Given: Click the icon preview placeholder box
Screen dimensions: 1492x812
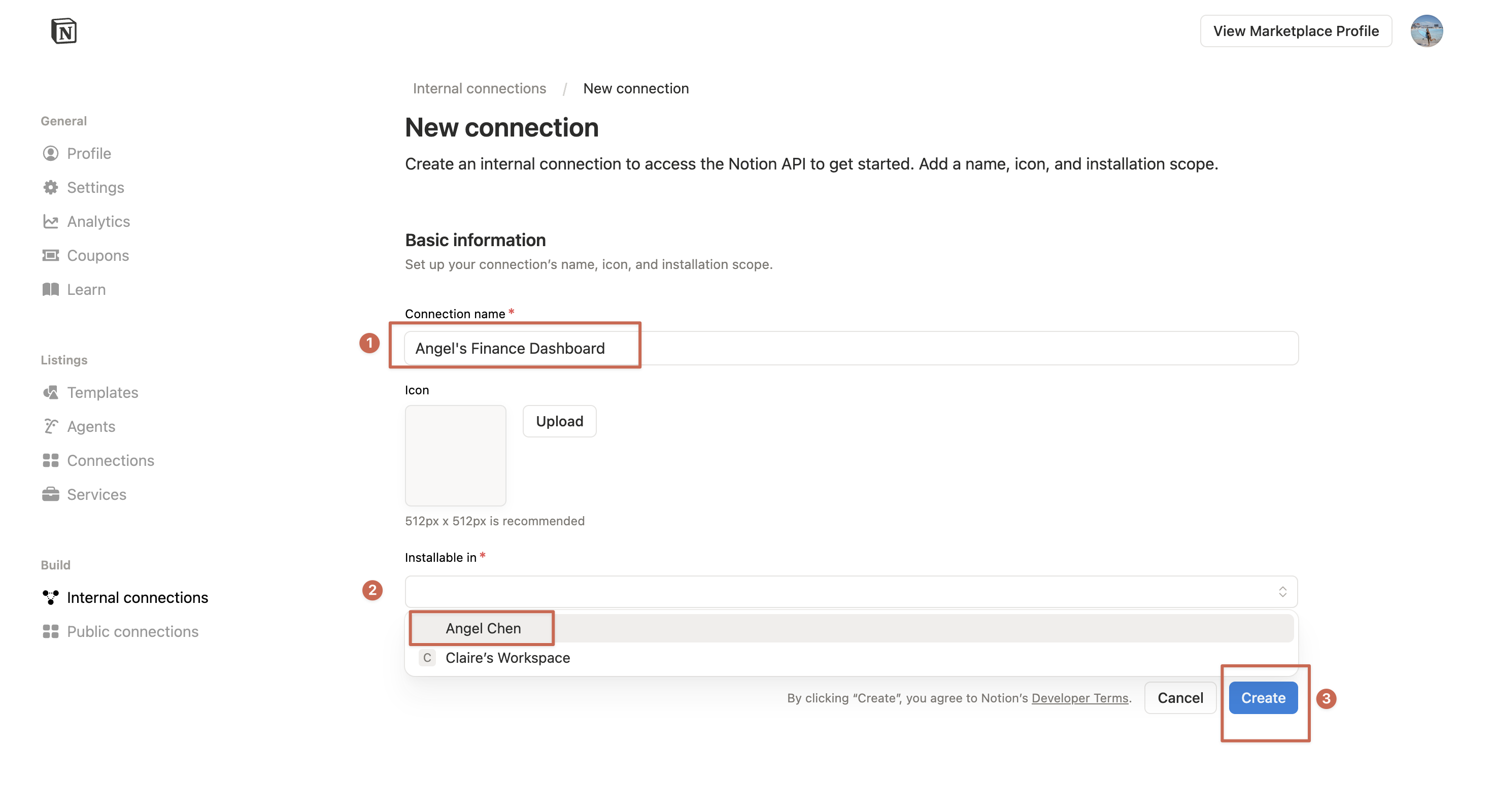Looking at the screenshot, I should coord(455,455).
